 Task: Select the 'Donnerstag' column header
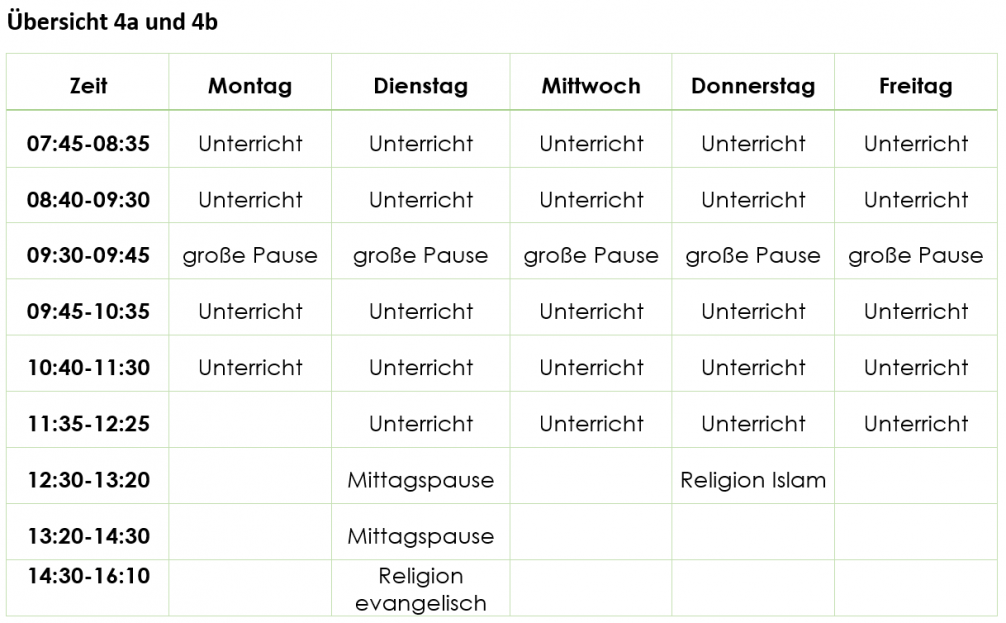(753, 86)
